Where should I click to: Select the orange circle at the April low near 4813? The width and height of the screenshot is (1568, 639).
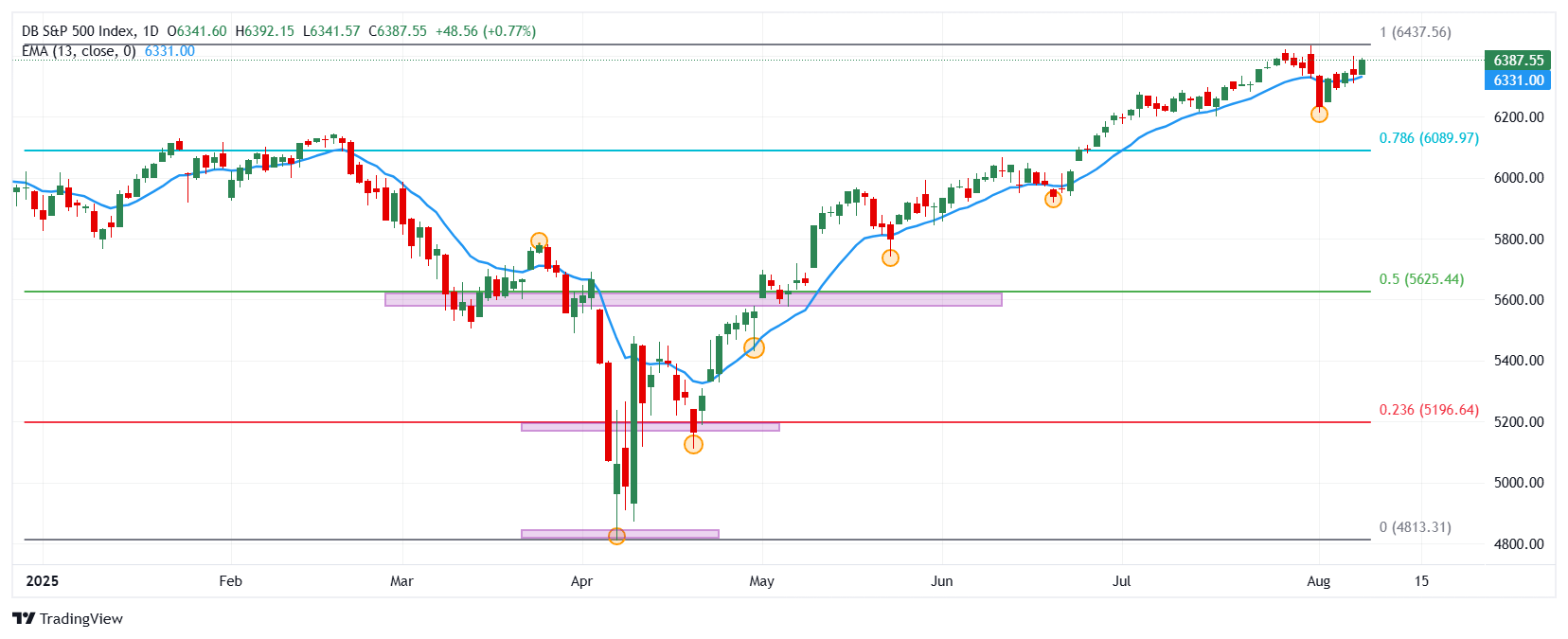tap(616, 536)
